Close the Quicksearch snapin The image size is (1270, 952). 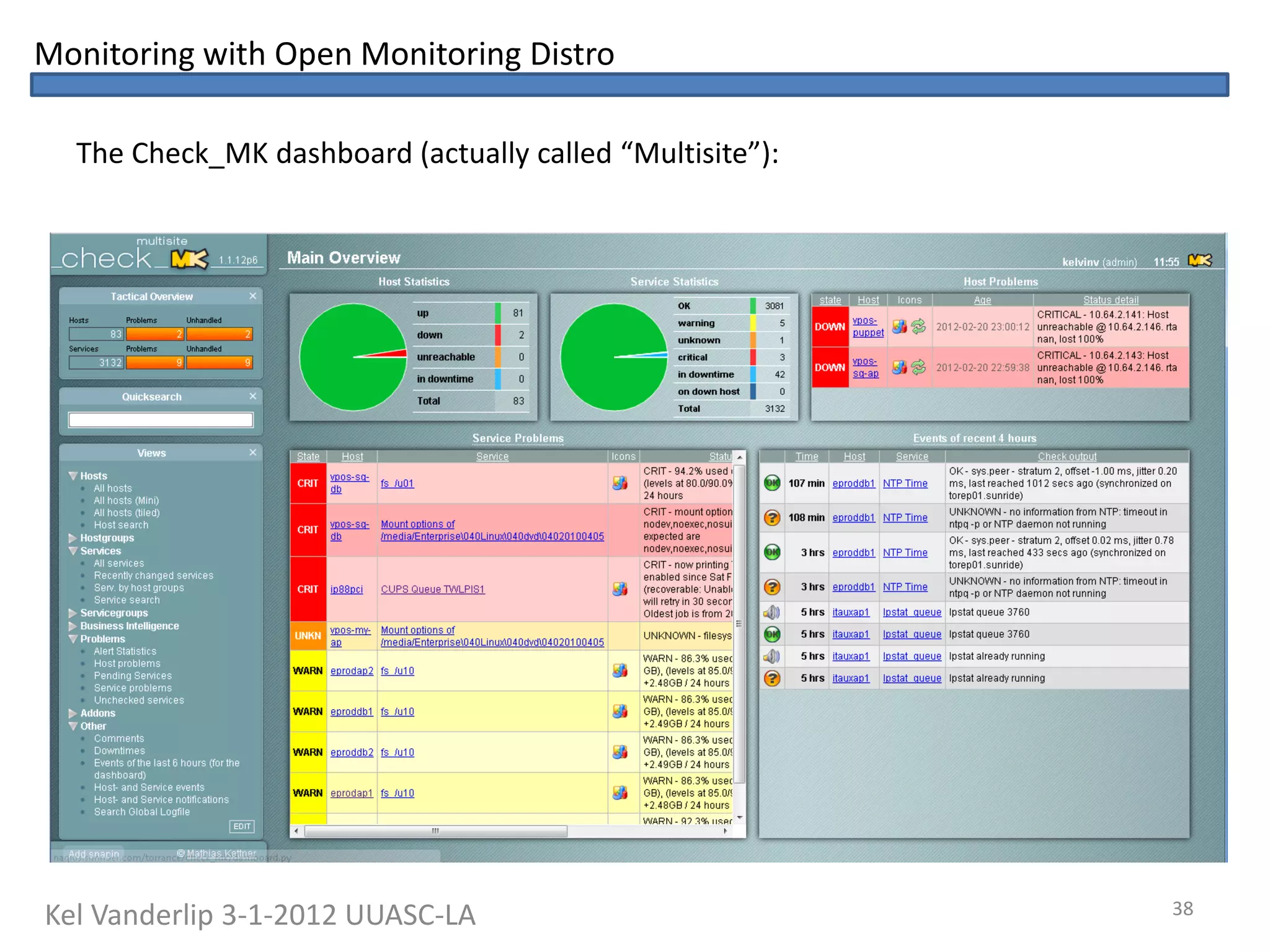(x=253, y=396)
